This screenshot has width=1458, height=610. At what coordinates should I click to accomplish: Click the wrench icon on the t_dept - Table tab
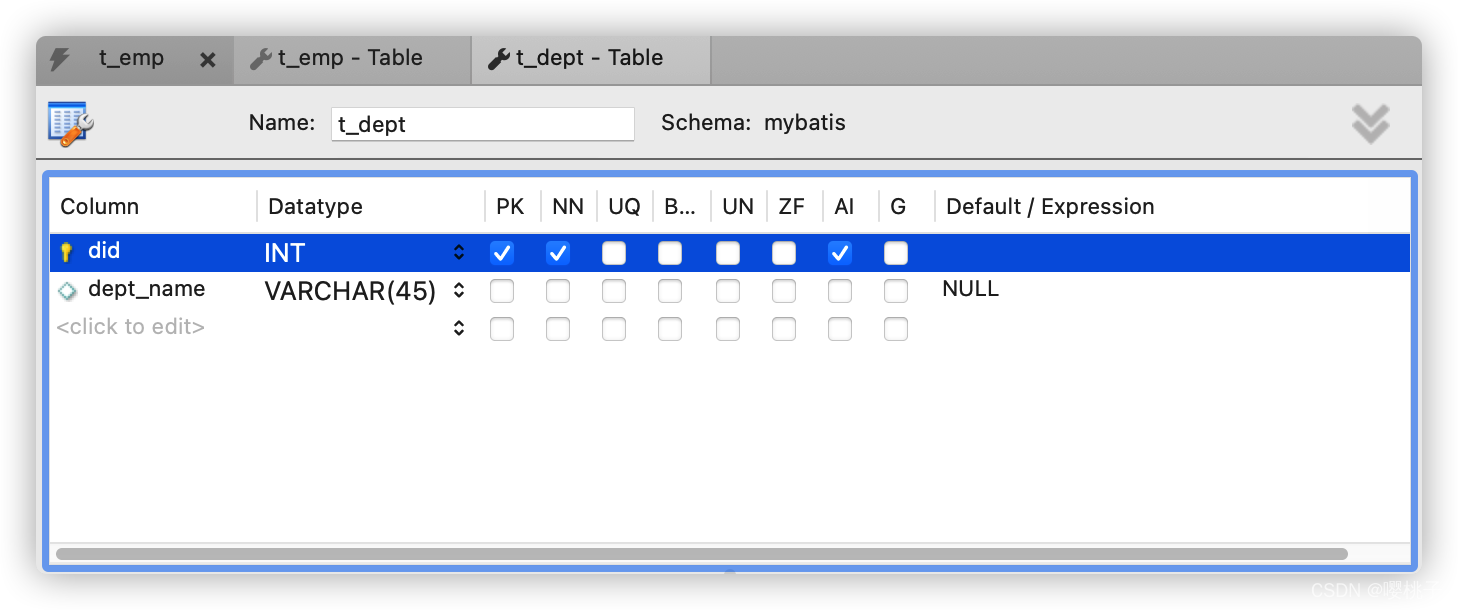(497, 58)
